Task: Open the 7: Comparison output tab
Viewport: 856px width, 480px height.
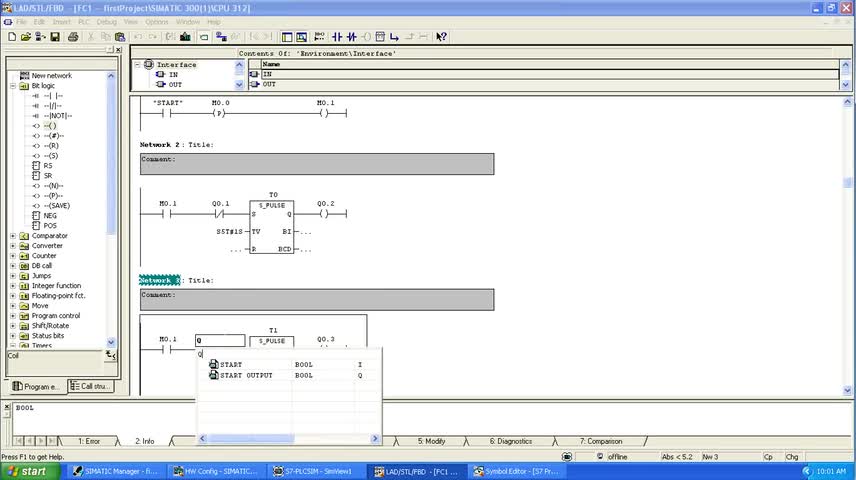Action: [x=601, y=441]
